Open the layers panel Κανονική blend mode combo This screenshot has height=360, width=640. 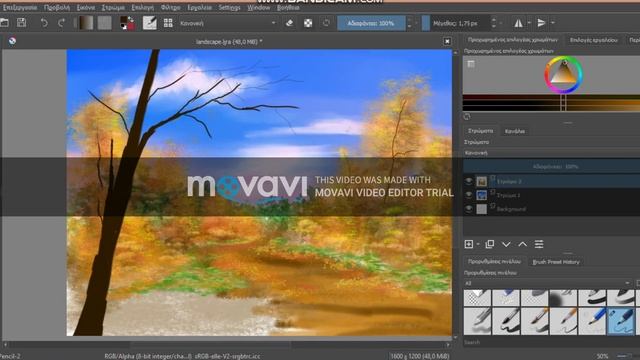[551, 153]
